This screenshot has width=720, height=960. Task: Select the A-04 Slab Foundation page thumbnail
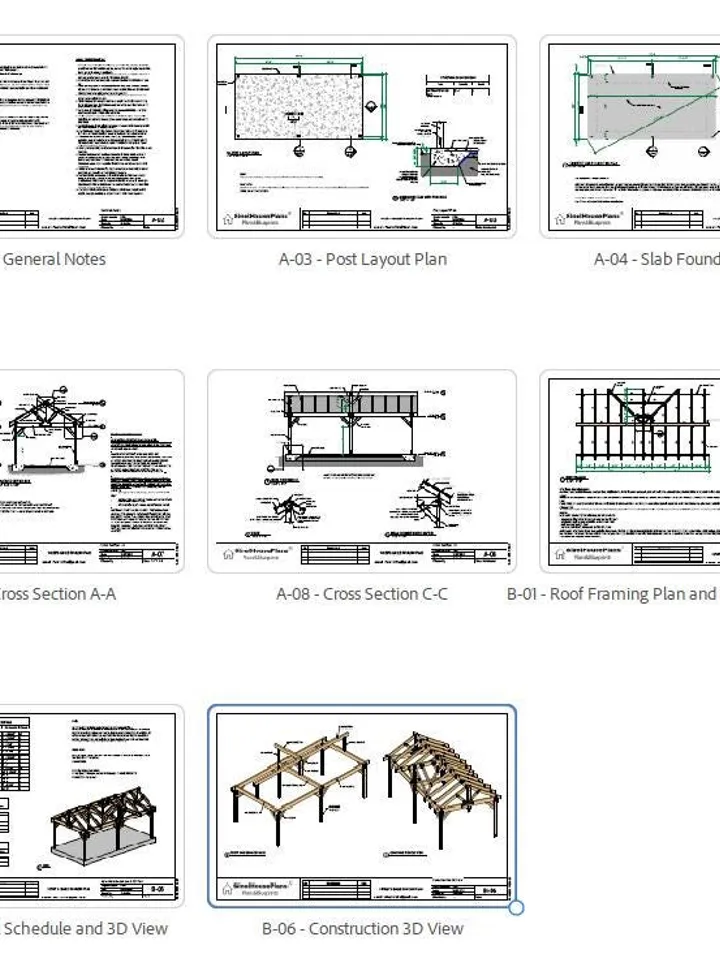[630, 137]
